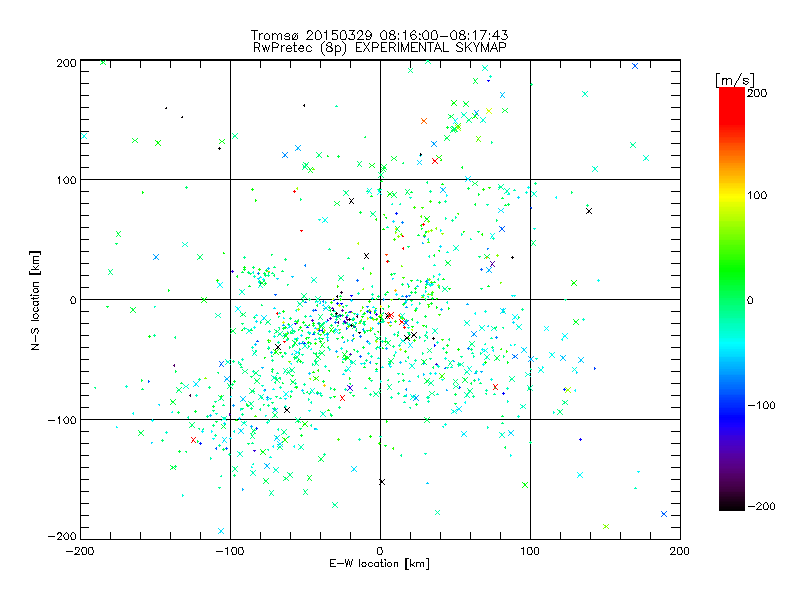Click the 'N-S location [km]' axis label
The width and height of the screenshot is (800, 600).
point(35,300)
